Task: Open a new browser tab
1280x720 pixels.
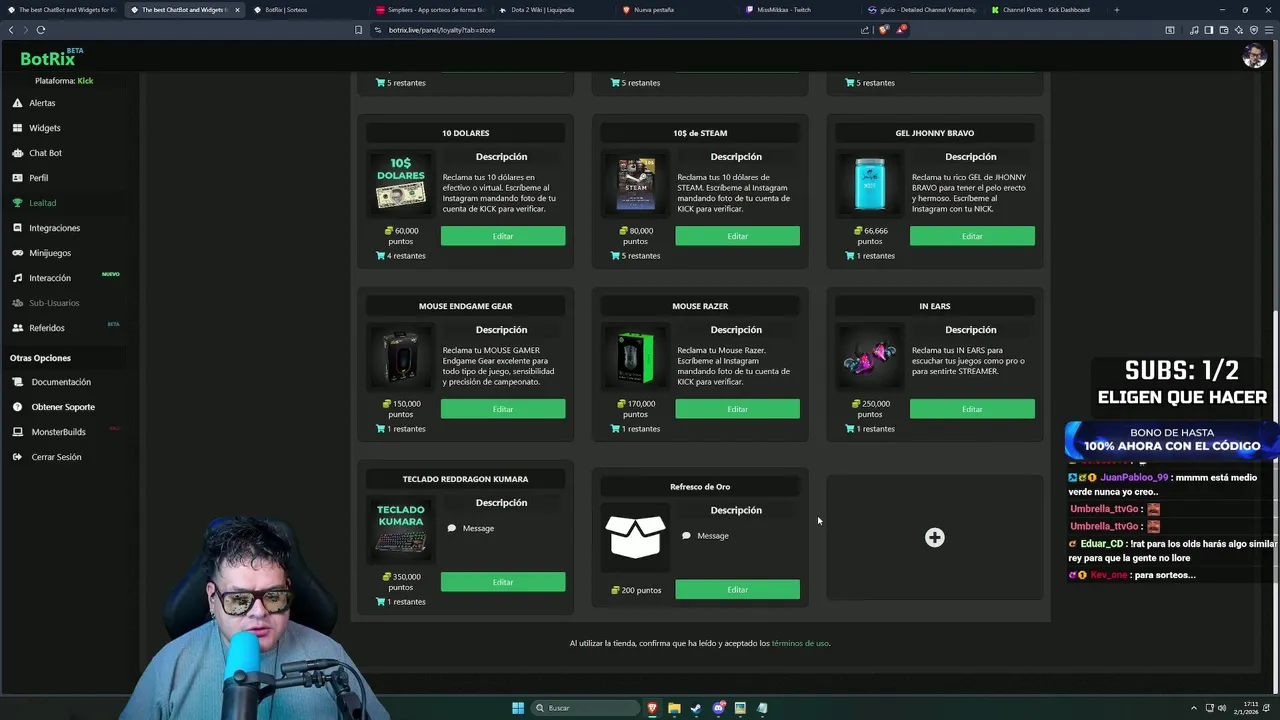Action: (x=1116, y=10)
